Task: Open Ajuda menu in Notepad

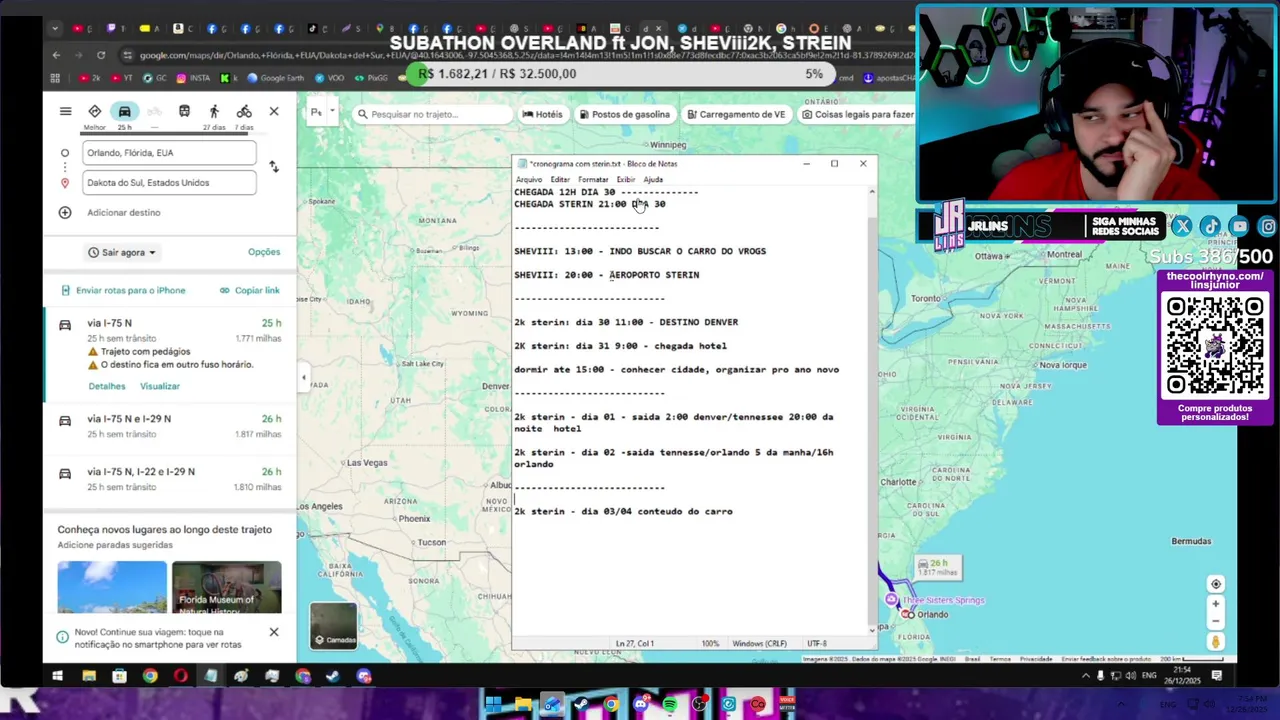Action: [x=653, y=179]
